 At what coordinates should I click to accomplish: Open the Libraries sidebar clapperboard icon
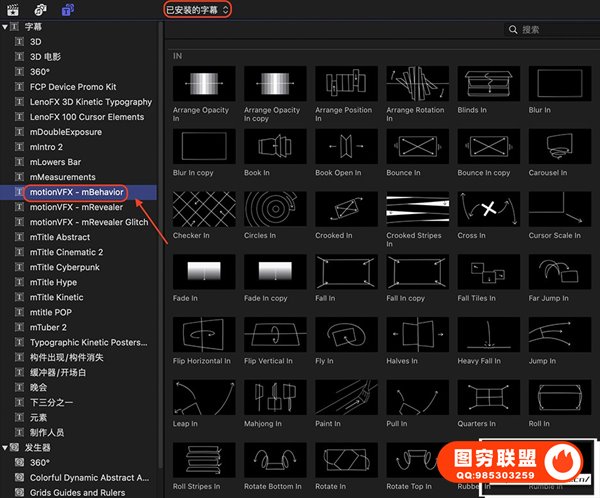(x=11, y=9)
